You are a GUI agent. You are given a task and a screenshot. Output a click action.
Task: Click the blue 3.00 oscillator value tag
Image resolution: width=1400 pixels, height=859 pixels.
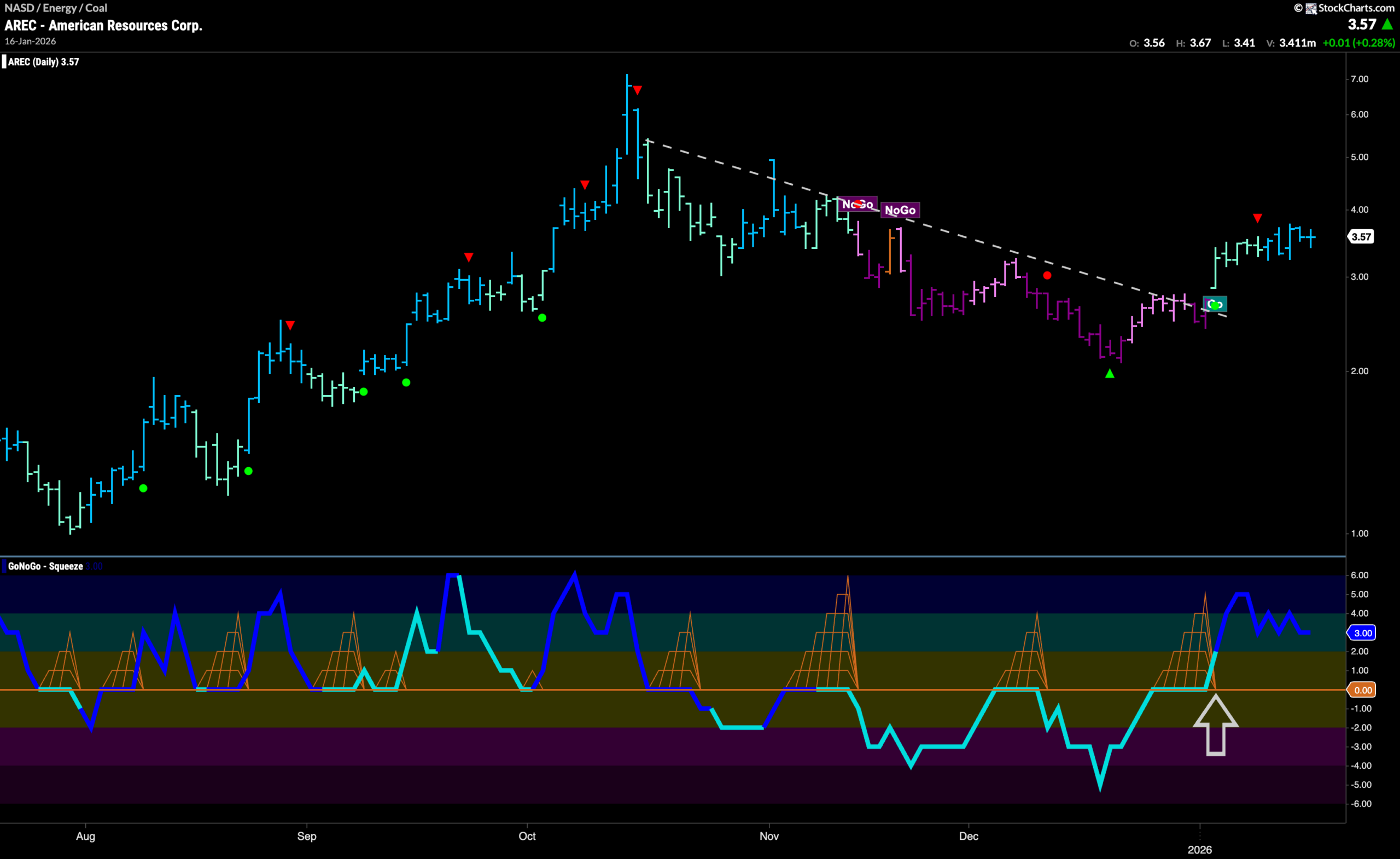pyautogui.click(x=1362, y=632)
